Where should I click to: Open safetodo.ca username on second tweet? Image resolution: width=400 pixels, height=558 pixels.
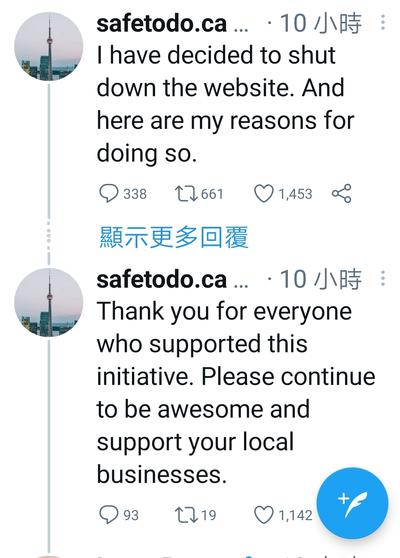(x=162, y=279)
